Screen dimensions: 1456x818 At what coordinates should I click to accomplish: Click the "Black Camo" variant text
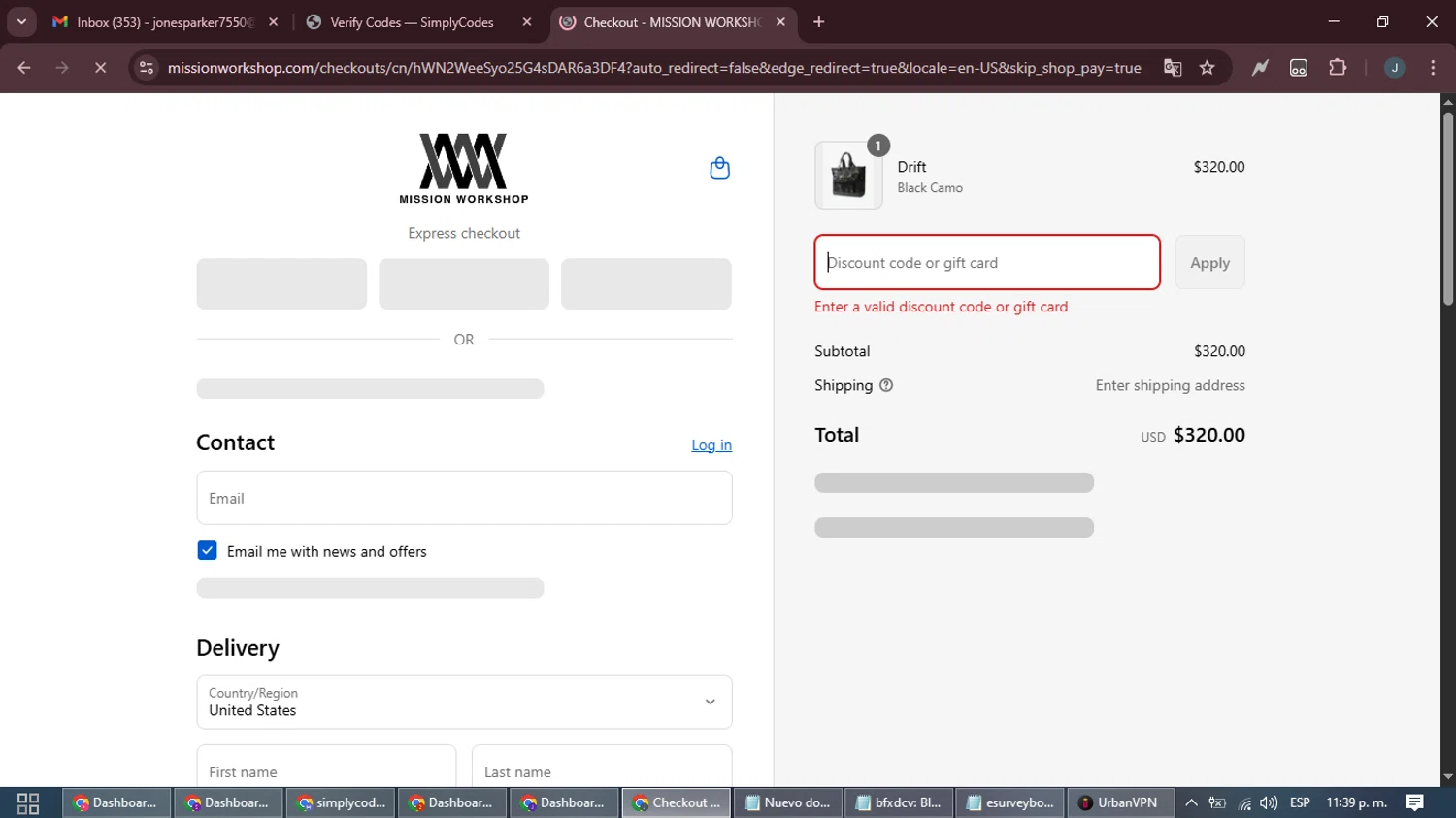click(x=930, y=188)
